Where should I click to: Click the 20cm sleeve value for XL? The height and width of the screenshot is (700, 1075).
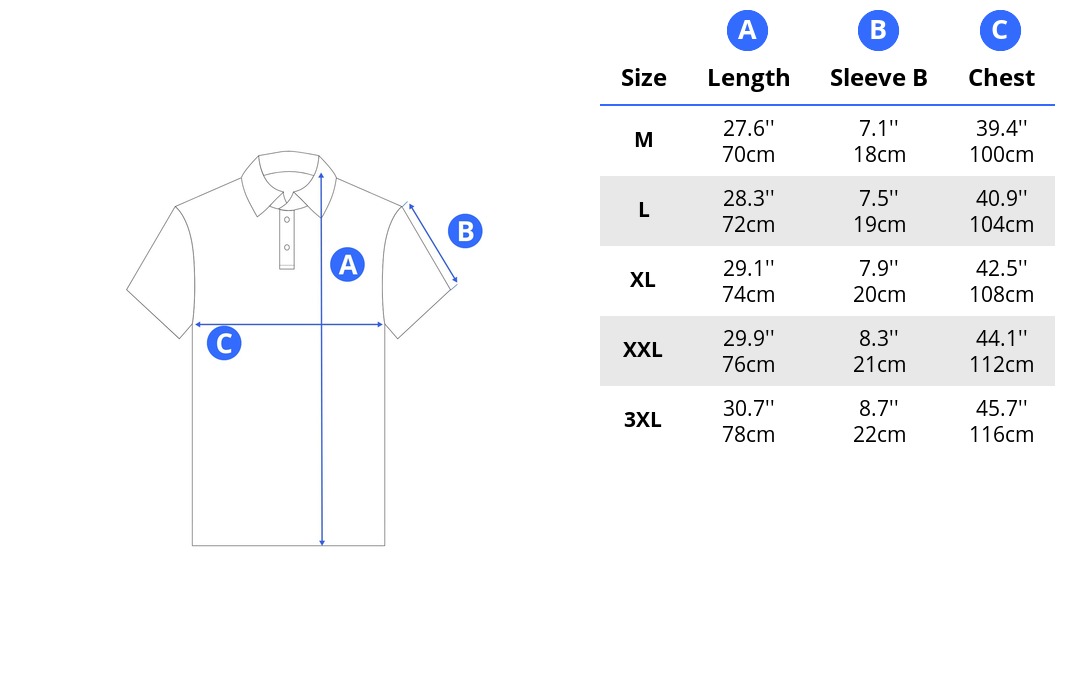pos(880,294)
